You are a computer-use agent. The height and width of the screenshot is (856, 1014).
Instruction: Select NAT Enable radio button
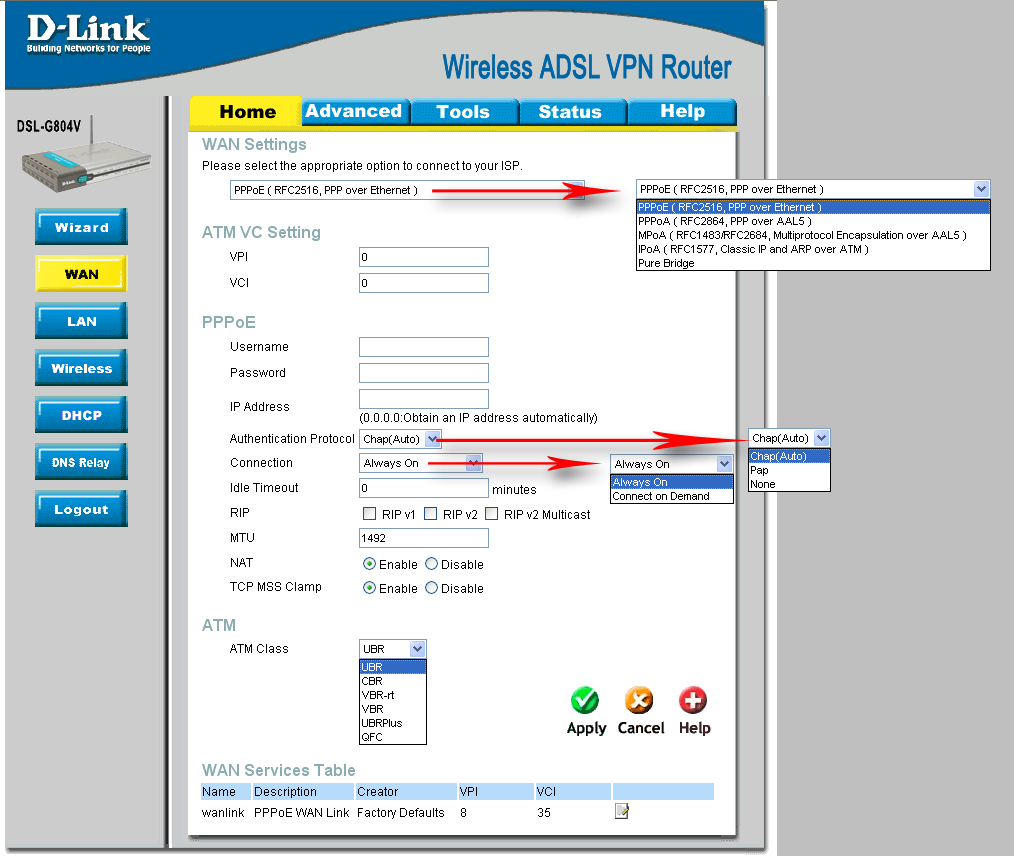tap(369, 564)
